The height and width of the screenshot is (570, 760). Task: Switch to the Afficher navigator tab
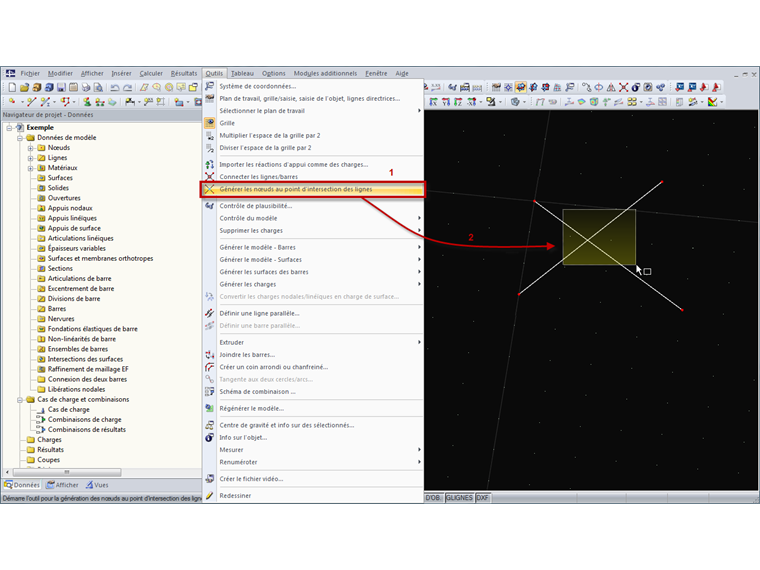[x=62, y=485]
